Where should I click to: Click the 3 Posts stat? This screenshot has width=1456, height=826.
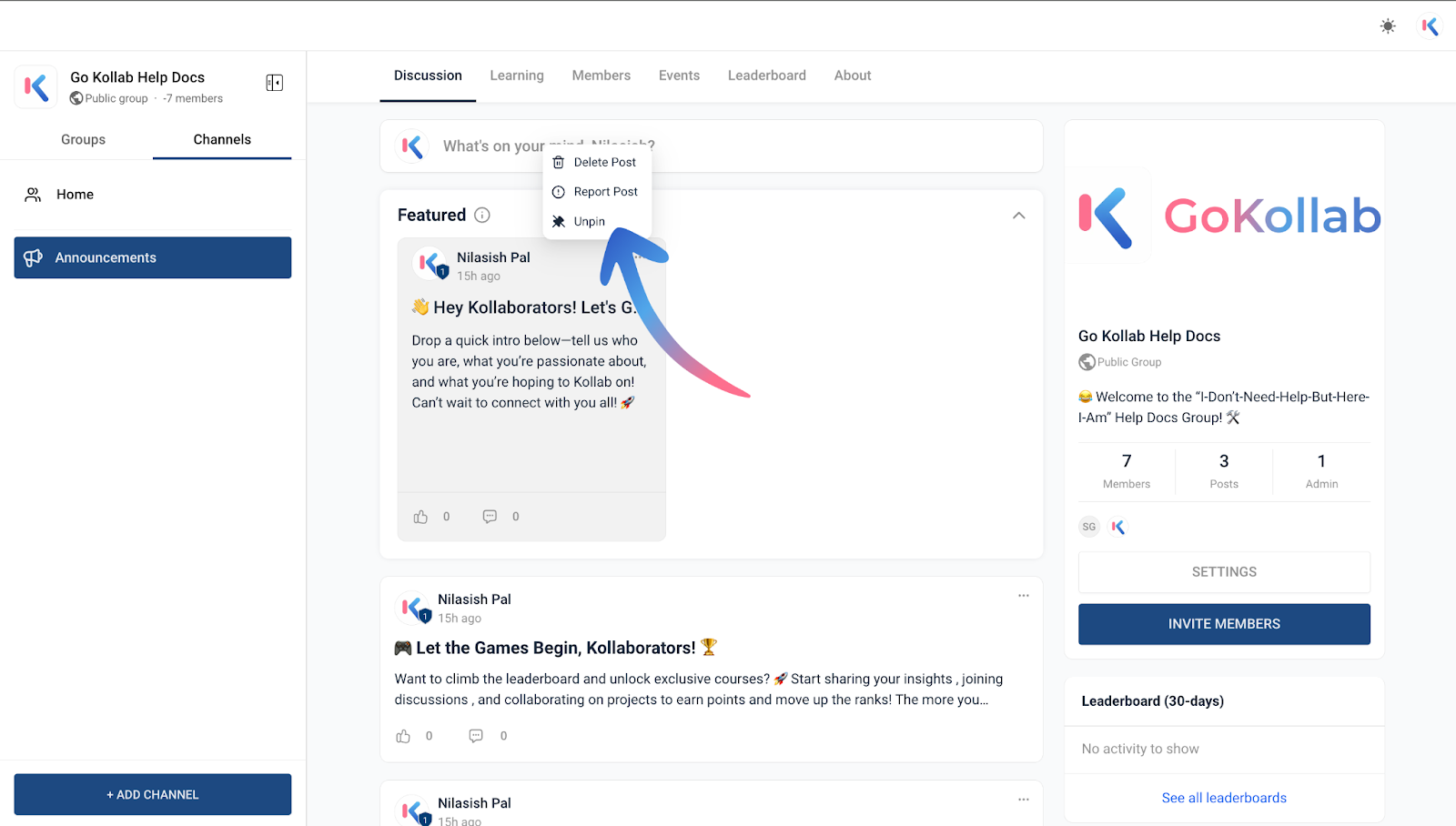(1224, 471)
